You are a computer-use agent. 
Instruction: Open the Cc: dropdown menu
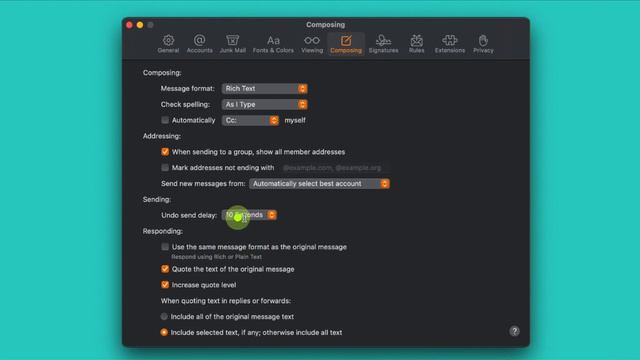pos(250,120)
